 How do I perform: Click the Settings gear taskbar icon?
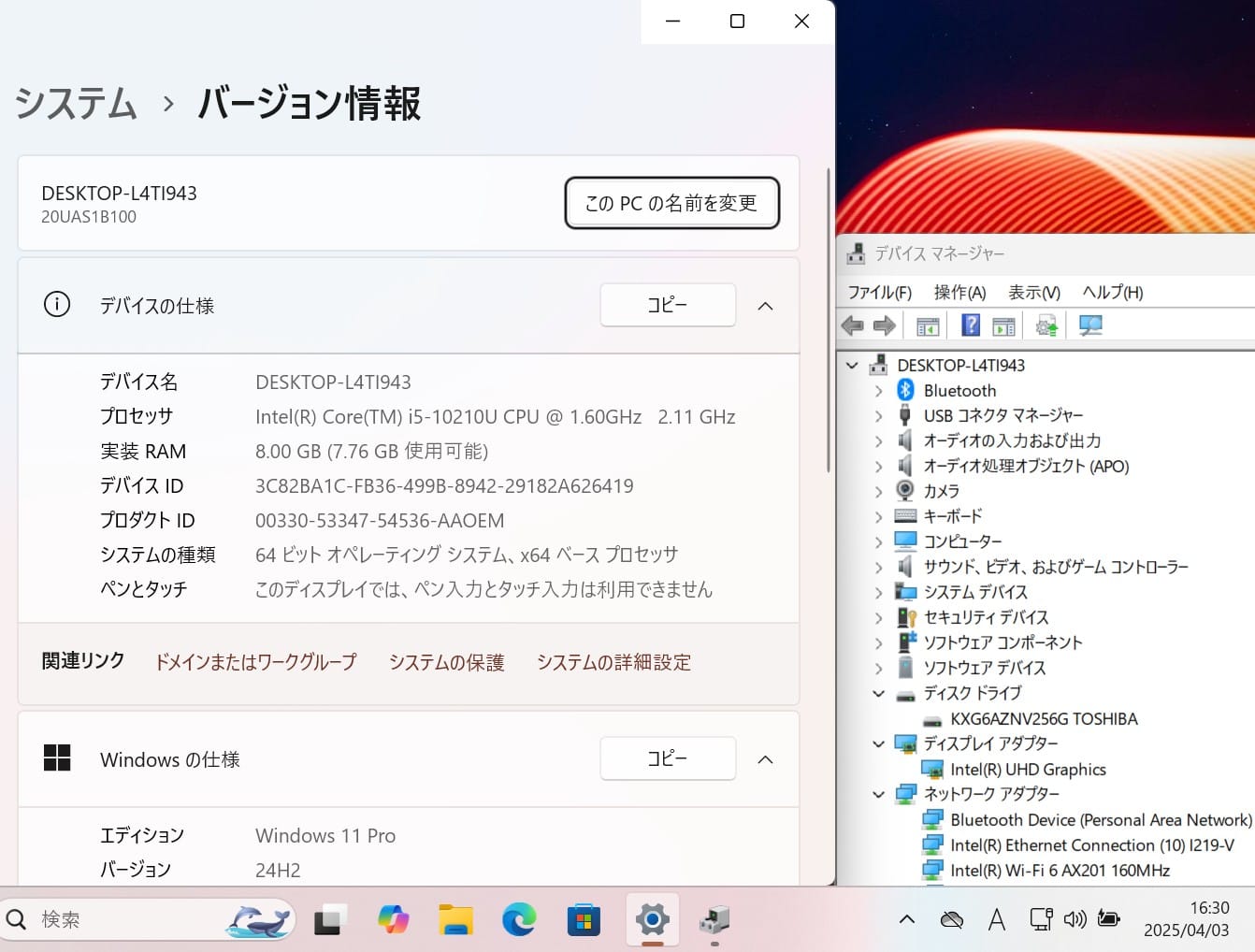652,920
